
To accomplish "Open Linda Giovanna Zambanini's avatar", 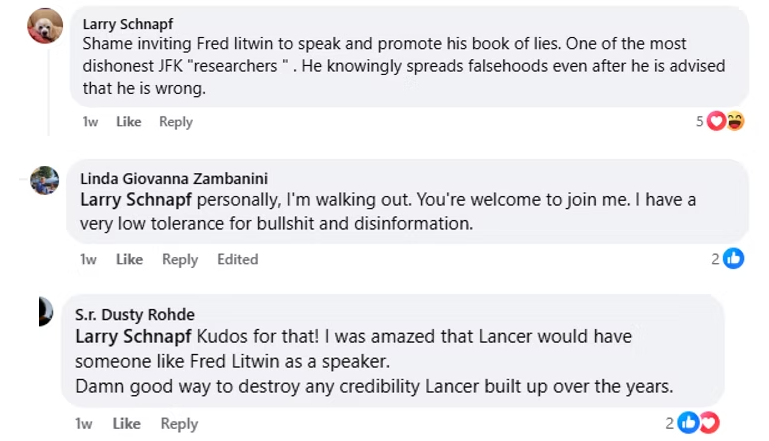I will pos(45,180).
